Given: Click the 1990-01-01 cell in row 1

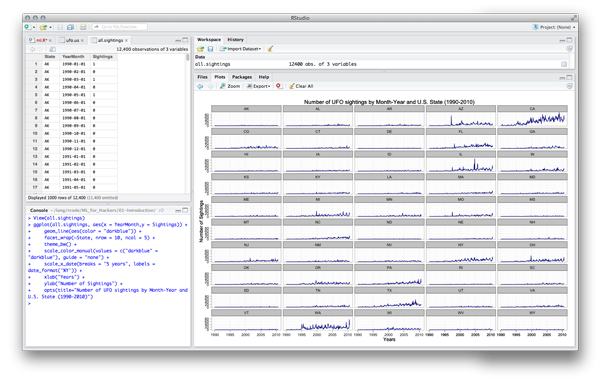Looking at the screenshot, I should [74, 64].
